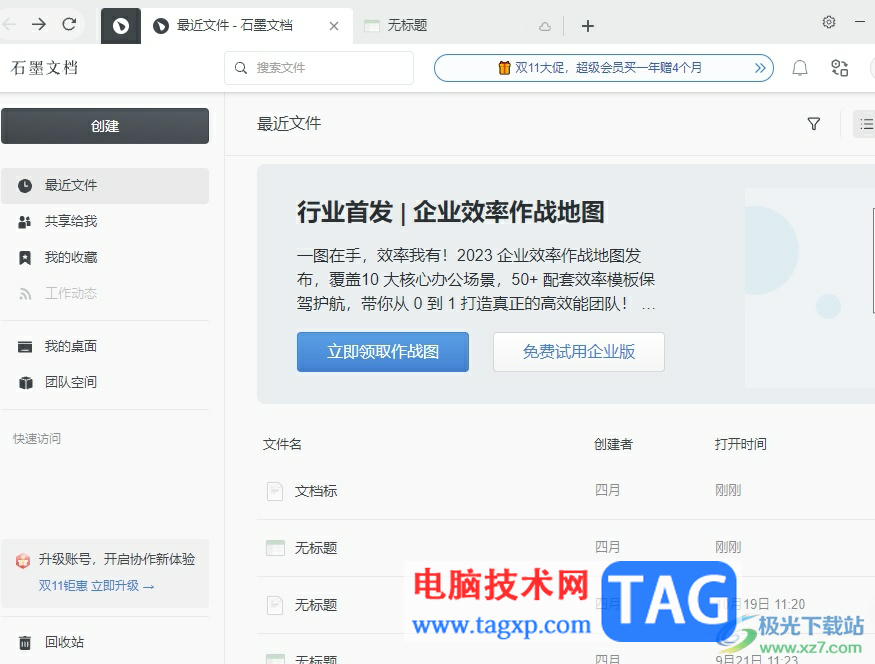This screenshot has height=664, width=875.
Task: Open a new tab with plus icon
Action: (x=588, y=26)
